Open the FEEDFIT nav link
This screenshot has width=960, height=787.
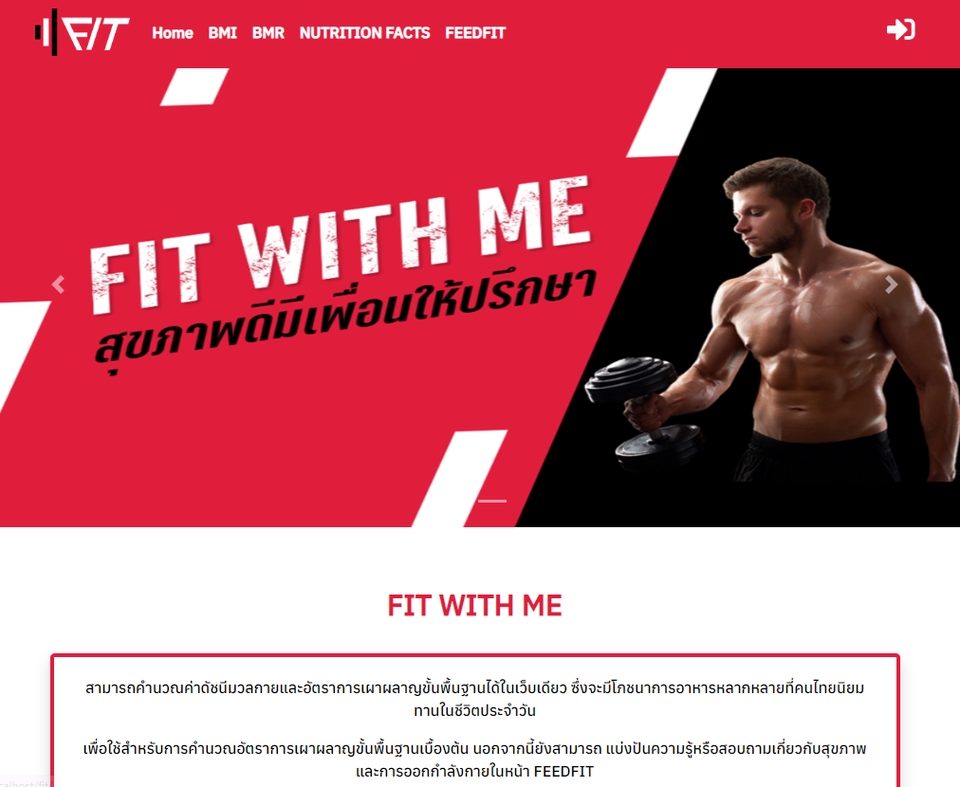tap(475, 32)
